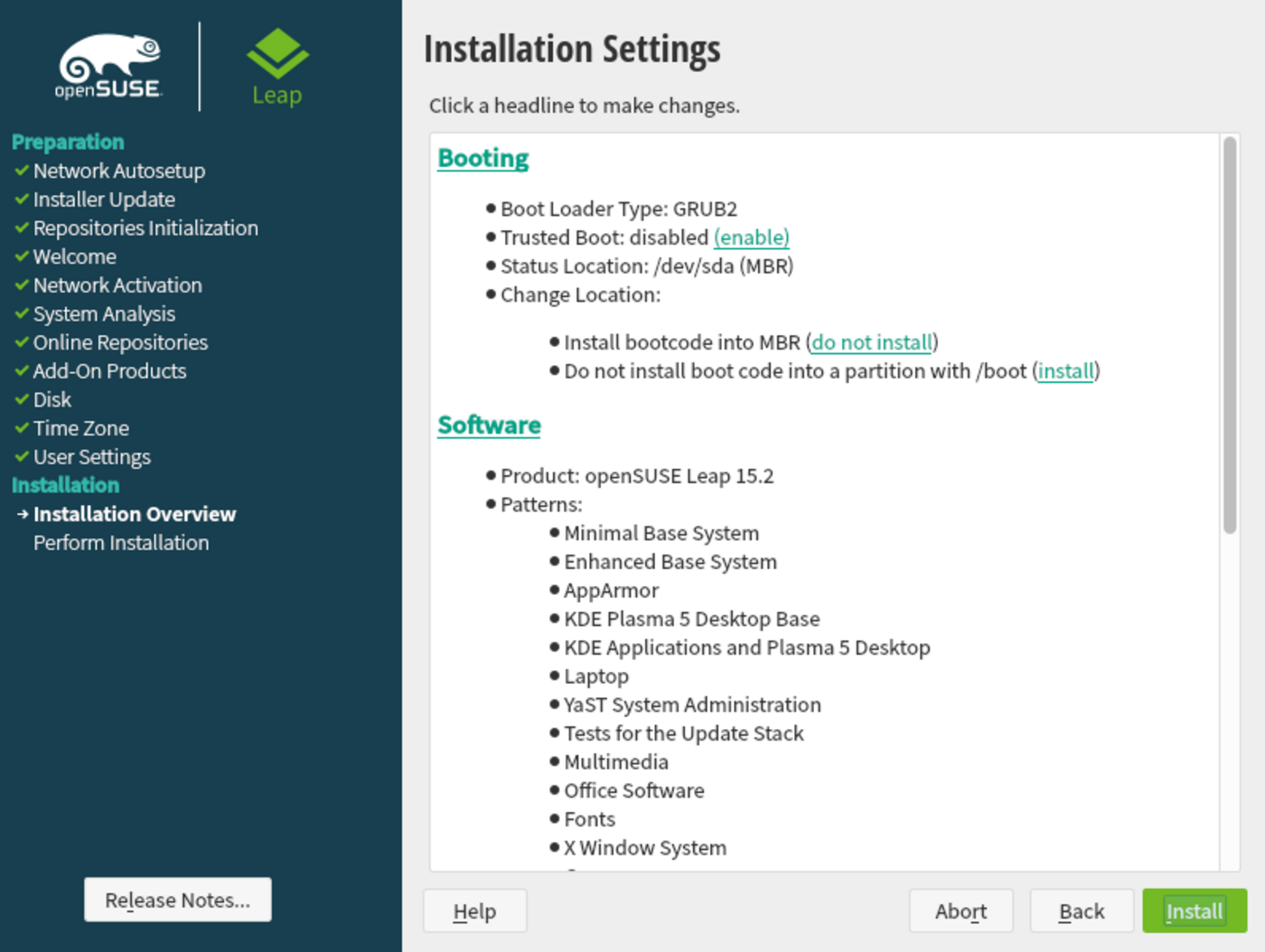The image size is (1265, 952).
Task: Click the checkmark beside Disk
Action: click(x=21, y=399)
